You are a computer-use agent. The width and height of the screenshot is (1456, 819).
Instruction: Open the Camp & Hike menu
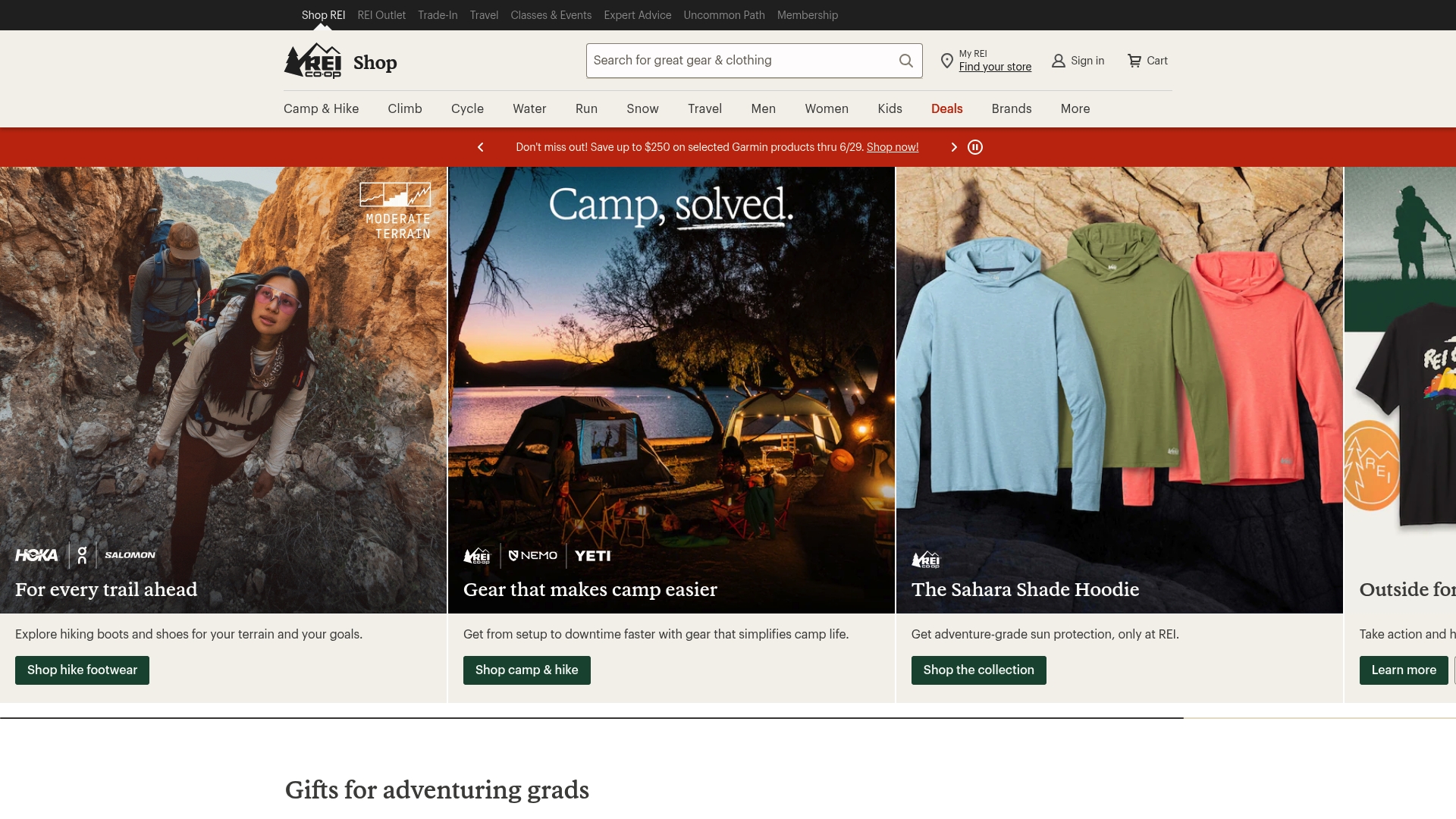[322, 108]
